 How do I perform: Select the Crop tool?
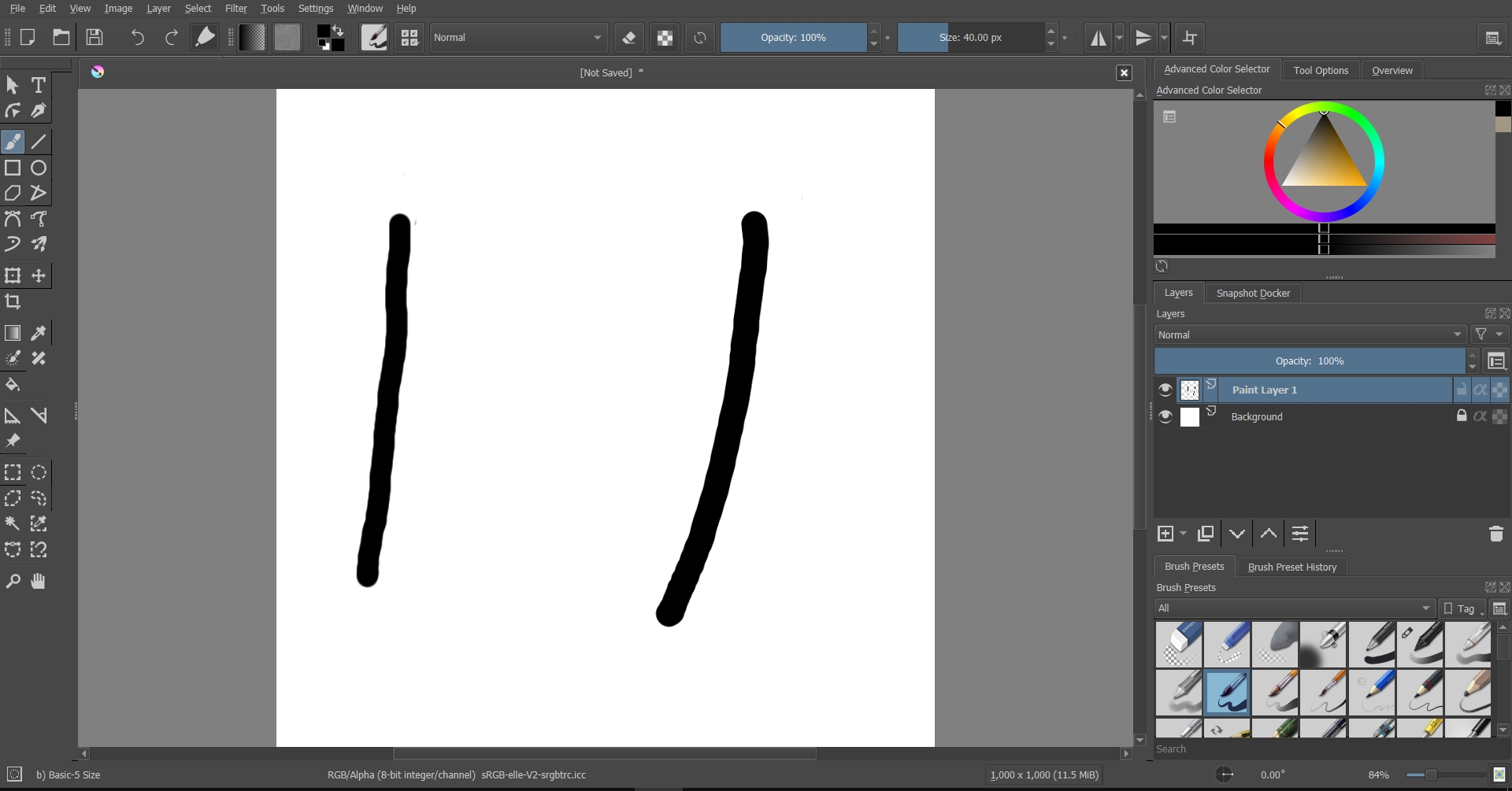(x=13, y=301)
